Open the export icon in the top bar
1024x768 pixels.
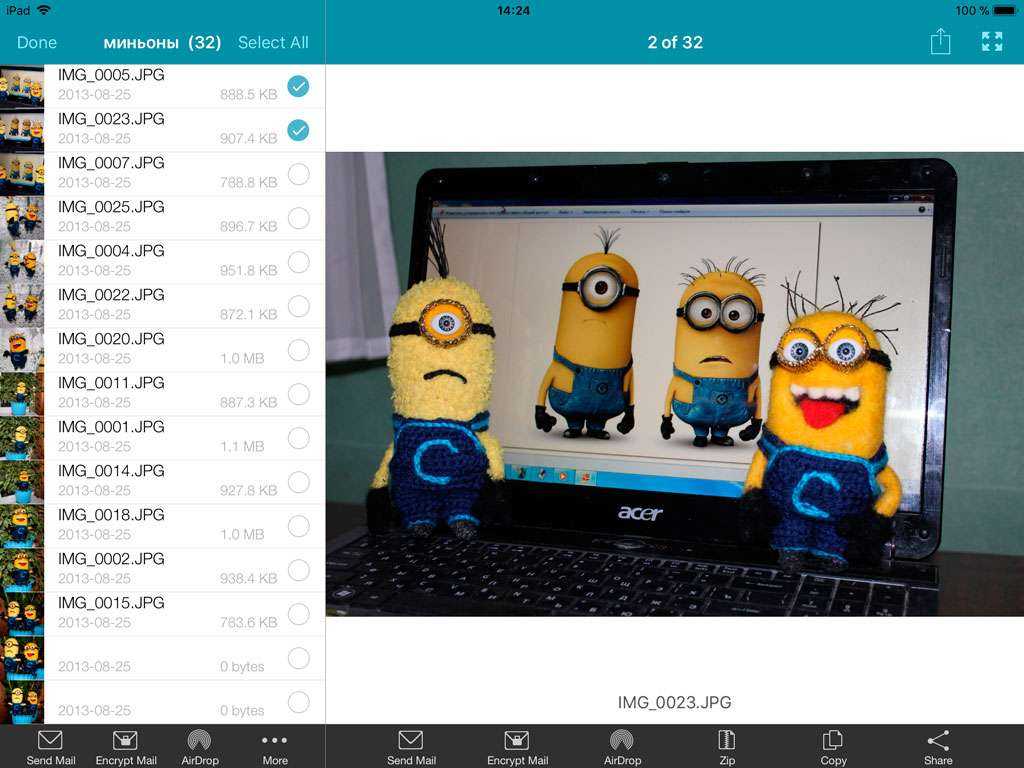(x=940, y=42)
